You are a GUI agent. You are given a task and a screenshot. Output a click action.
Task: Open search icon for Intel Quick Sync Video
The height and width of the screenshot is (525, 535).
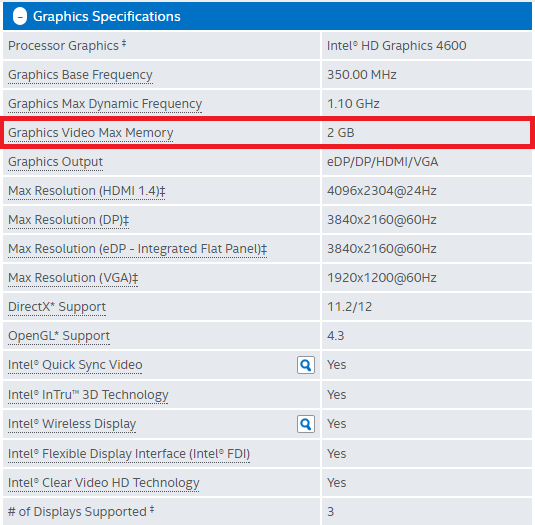[306, 365]
